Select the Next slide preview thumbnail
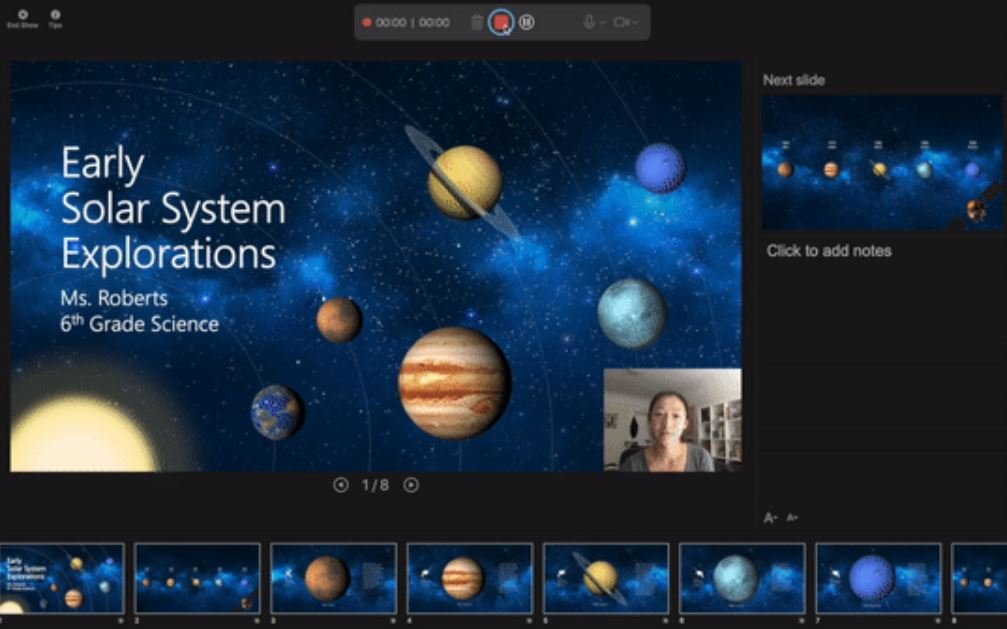 pyautogui.click(x=882, y=163)
